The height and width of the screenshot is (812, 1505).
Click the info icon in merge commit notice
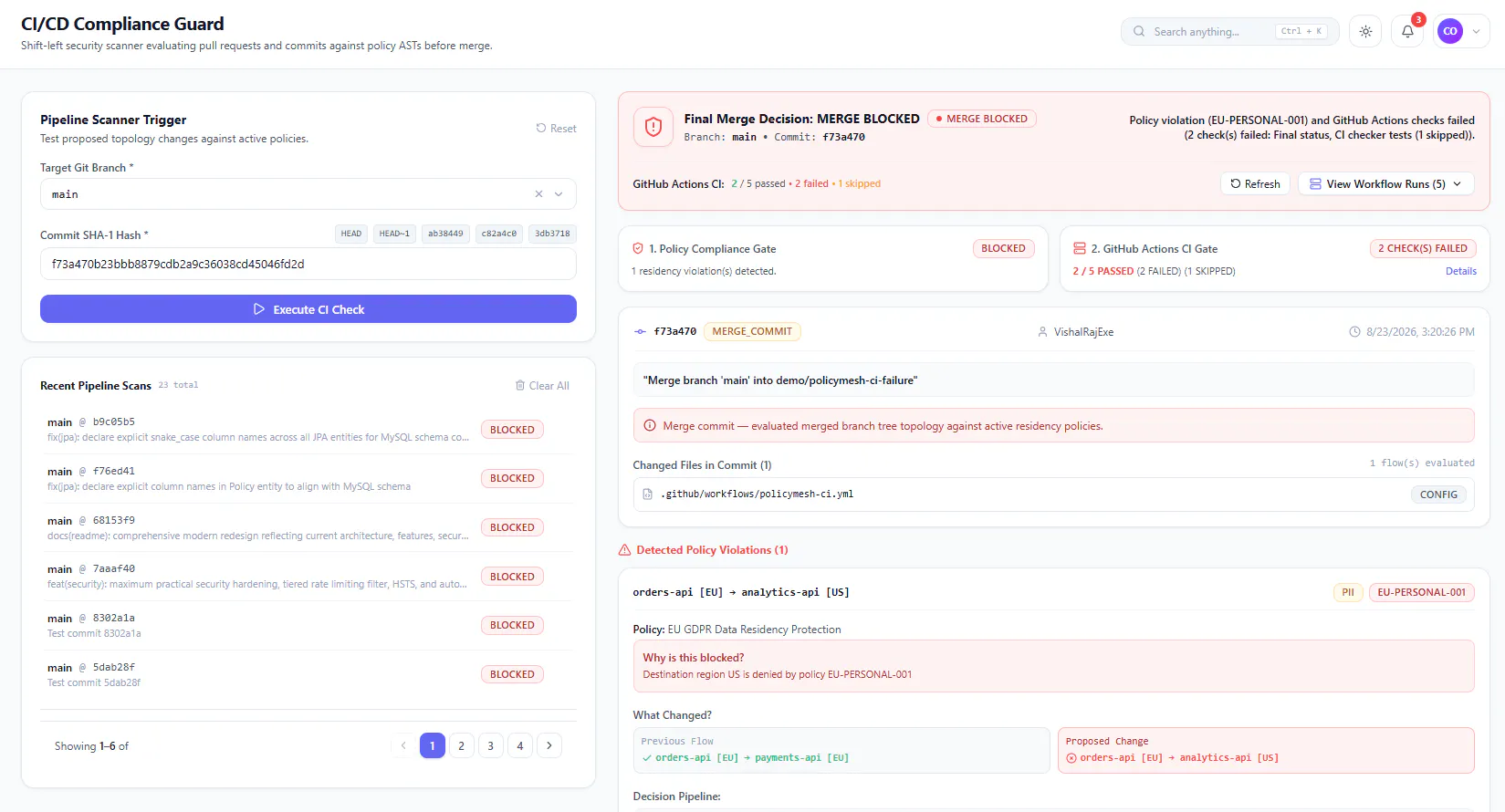coord(650,425)
